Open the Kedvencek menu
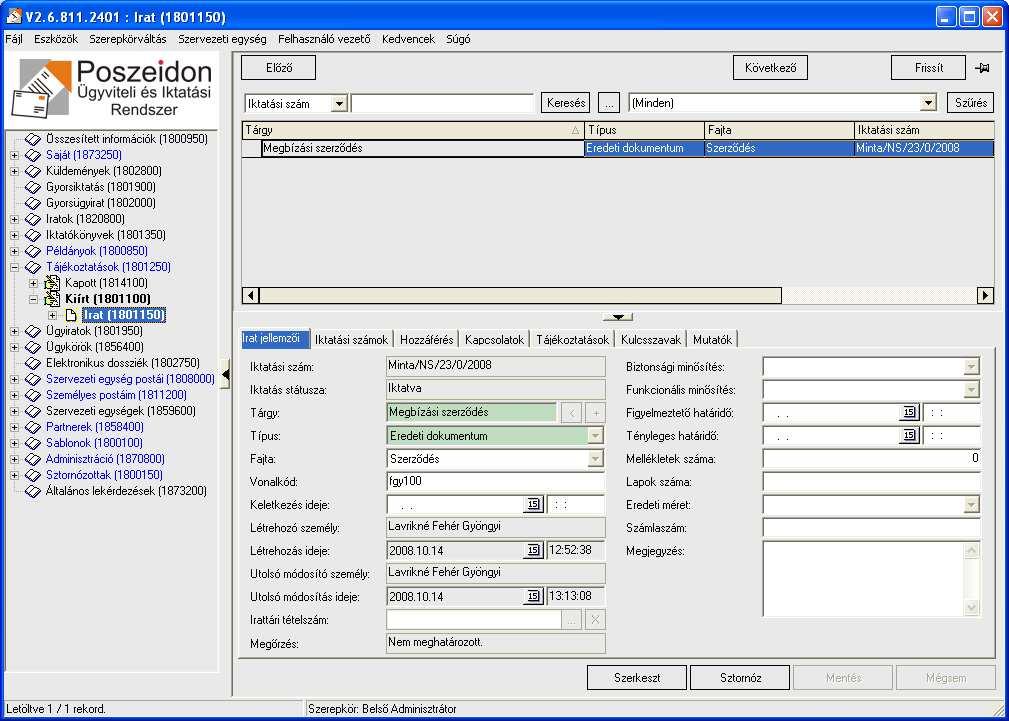Image resolution: width=1009 pixels, height=721 pixels. (x=408, y=39)
